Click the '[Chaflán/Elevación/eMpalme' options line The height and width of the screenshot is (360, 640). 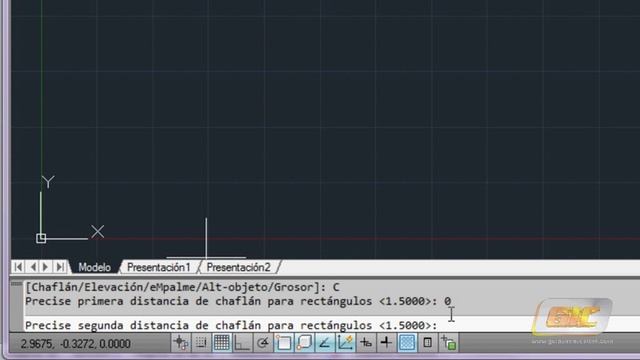point(182,287)
